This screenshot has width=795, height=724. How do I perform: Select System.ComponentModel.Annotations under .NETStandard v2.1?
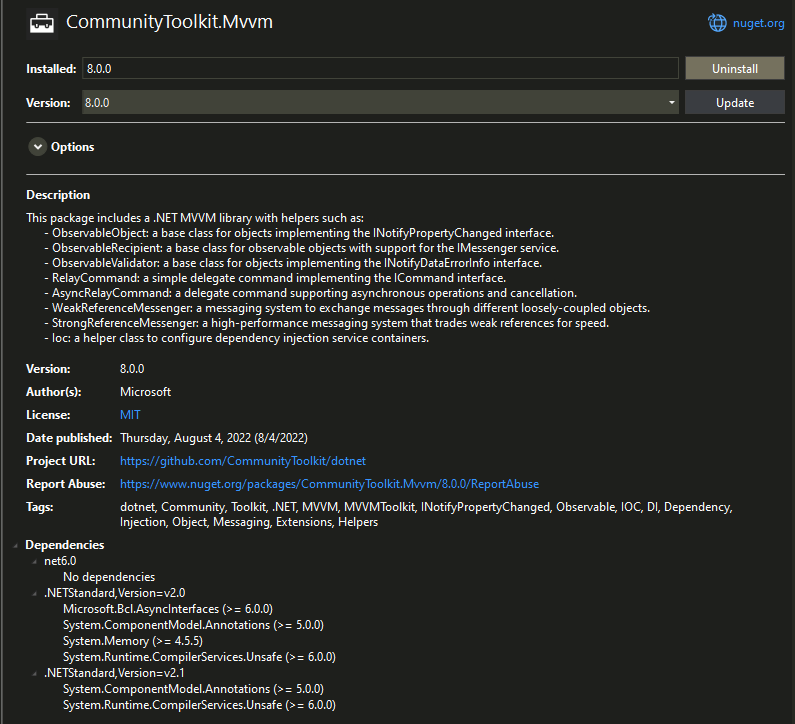click(x=193, y=689)
